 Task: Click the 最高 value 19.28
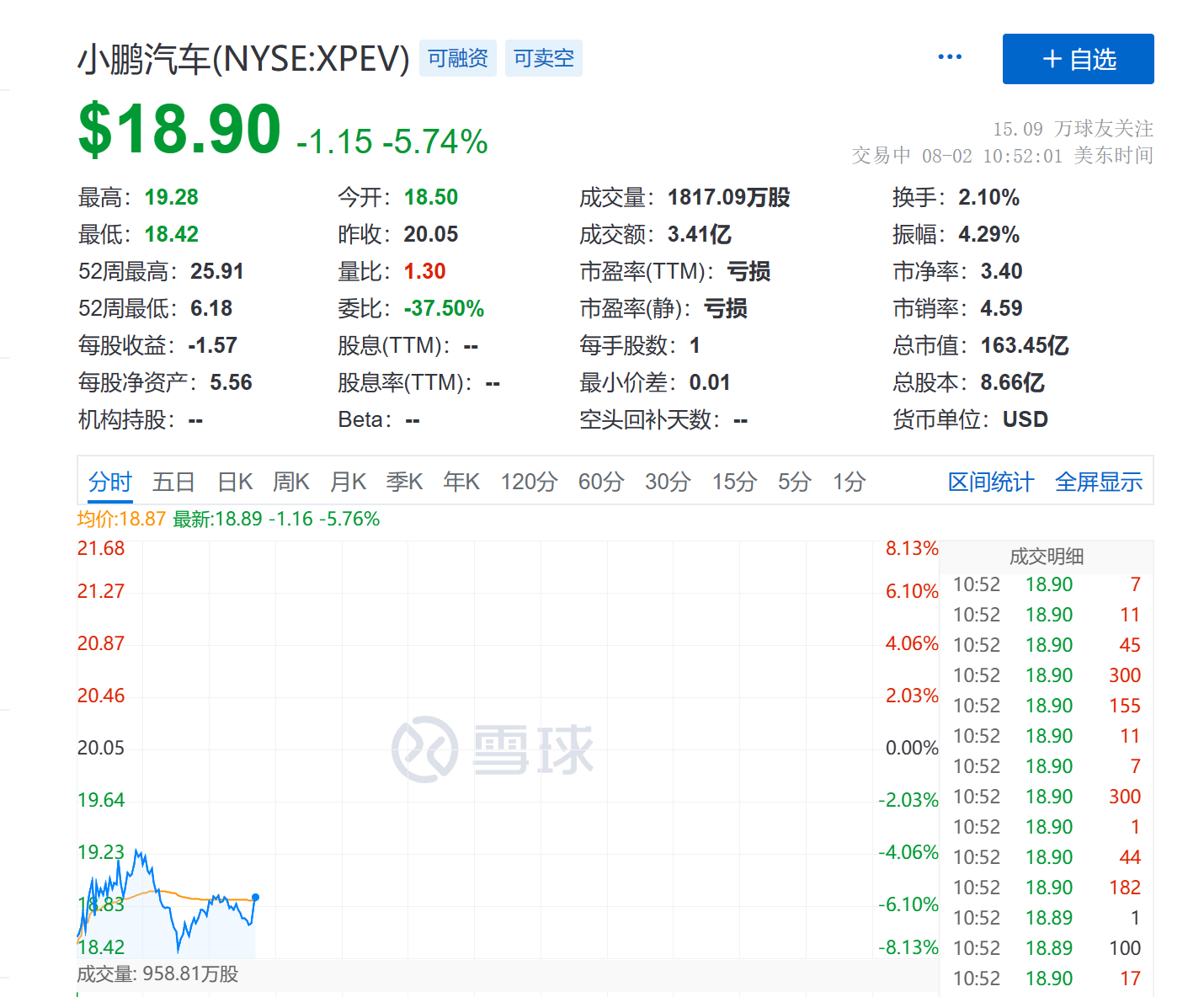coord(172,197)
